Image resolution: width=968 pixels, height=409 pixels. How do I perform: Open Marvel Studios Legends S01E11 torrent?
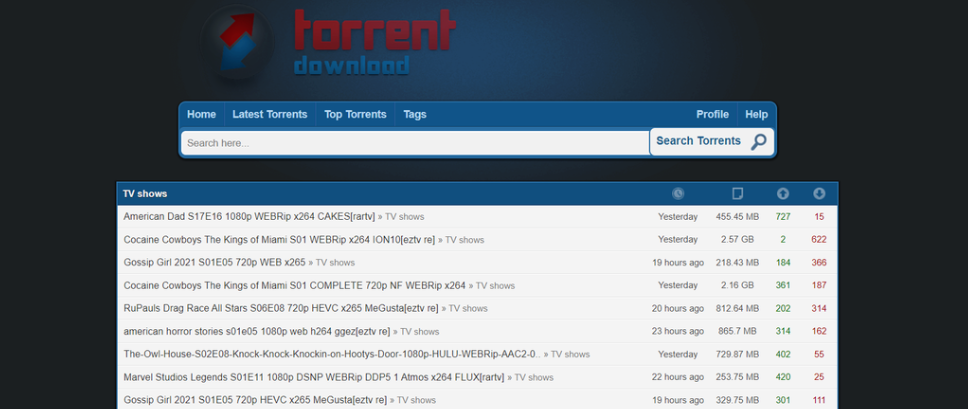tap(314, 378)
